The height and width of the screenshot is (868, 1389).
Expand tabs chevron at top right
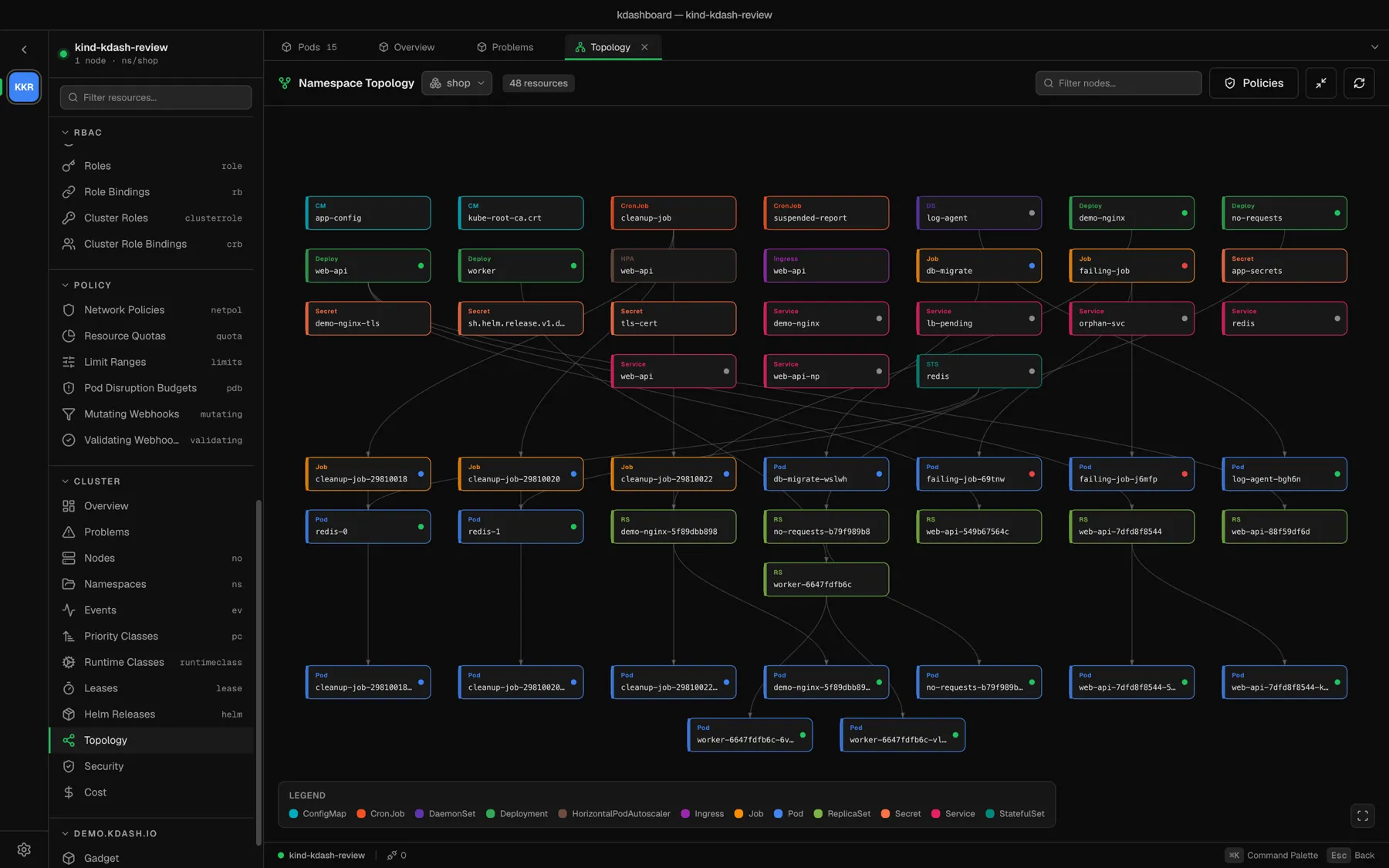1374,47
